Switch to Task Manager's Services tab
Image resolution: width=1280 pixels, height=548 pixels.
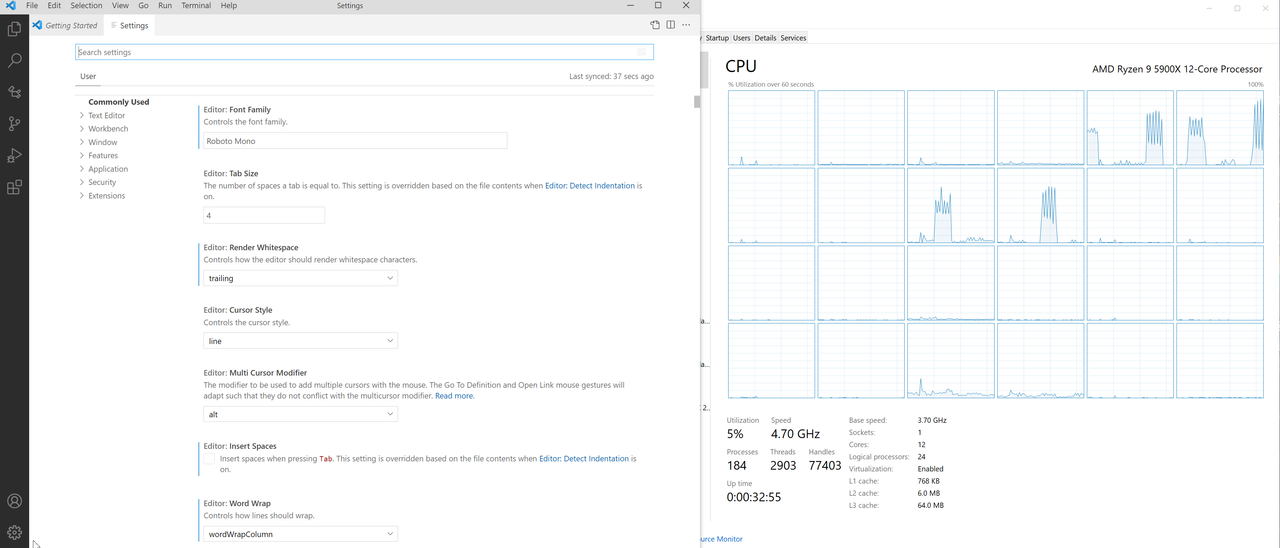point(793,38)
